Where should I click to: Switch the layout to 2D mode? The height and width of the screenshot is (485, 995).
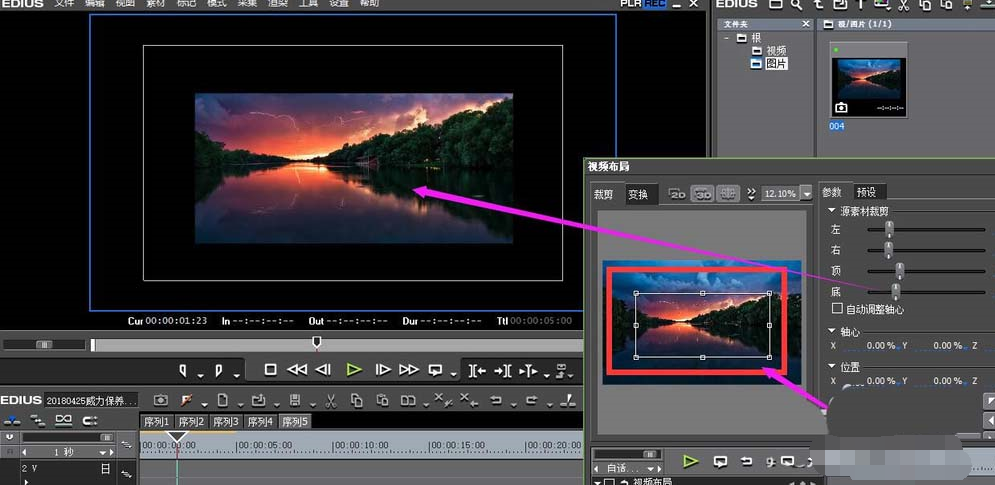pos(677,193)
